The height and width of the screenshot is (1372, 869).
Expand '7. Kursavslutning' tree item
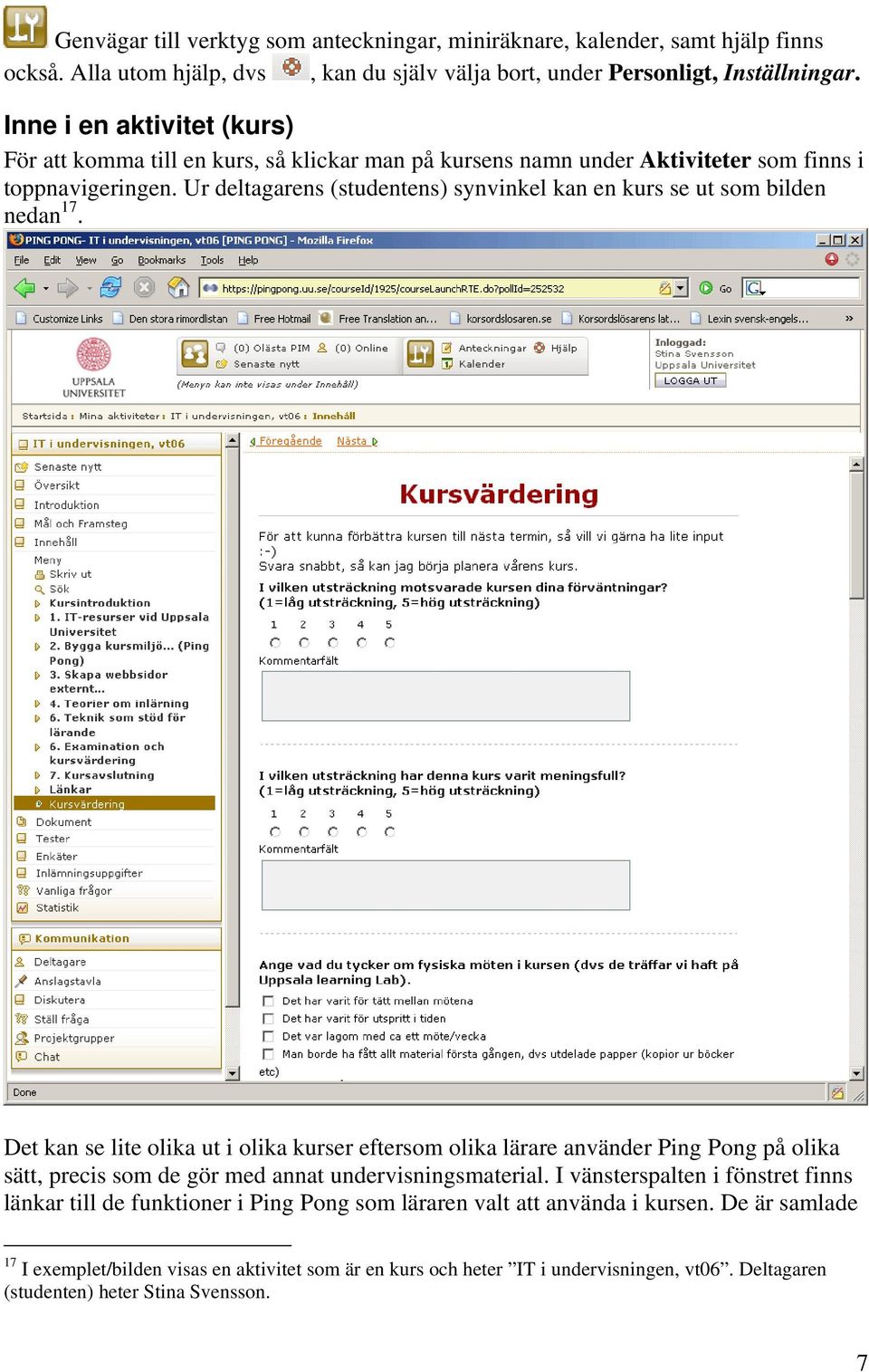point(38,775)
